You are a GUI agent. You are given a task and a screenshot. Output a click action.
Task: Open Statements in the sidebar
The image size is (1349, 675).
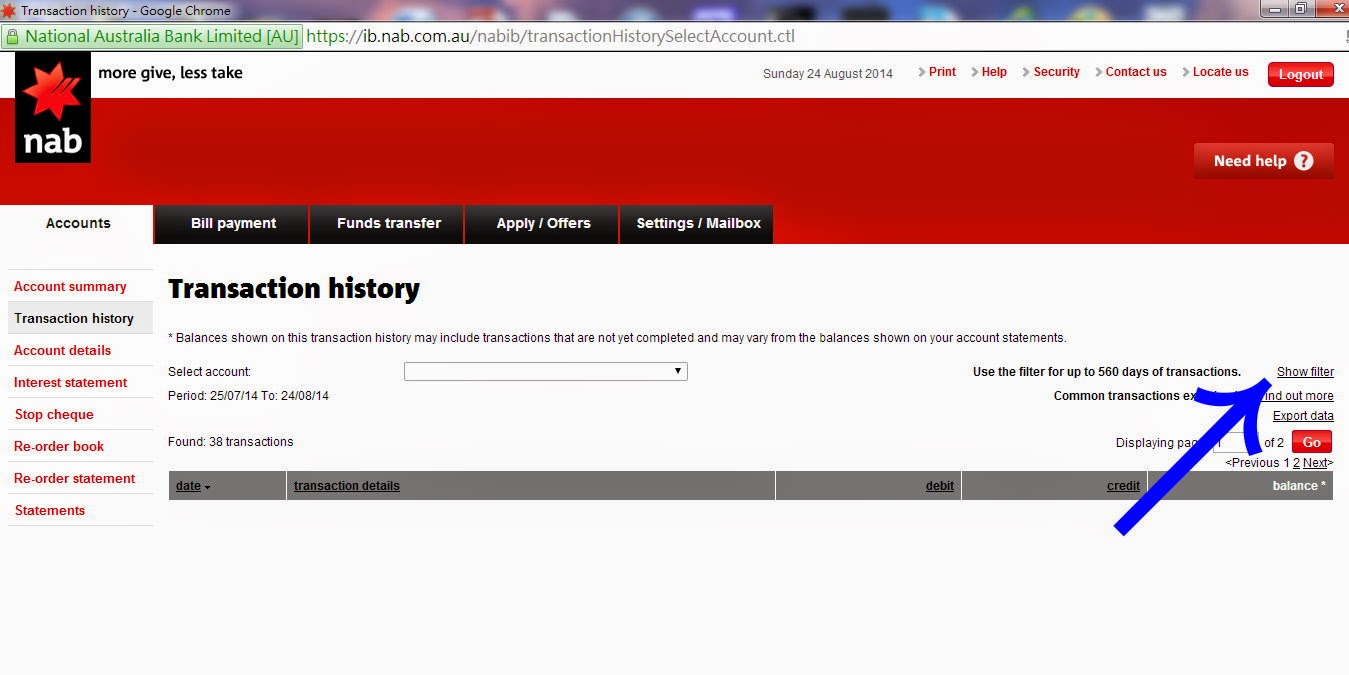(x=50, y=510)
